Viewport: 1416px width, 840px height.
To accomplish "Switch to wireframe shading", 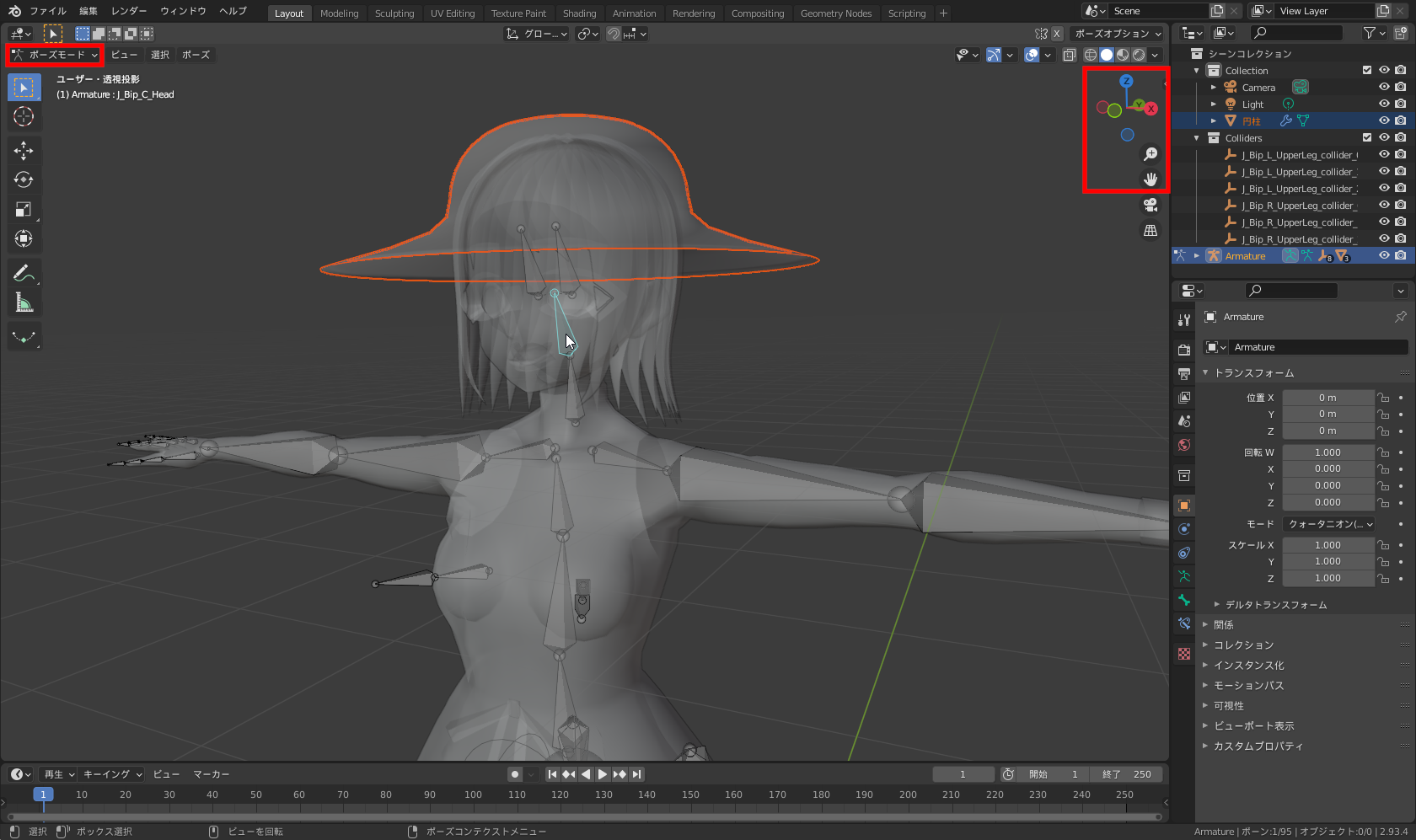I will tap(1091, 55).
